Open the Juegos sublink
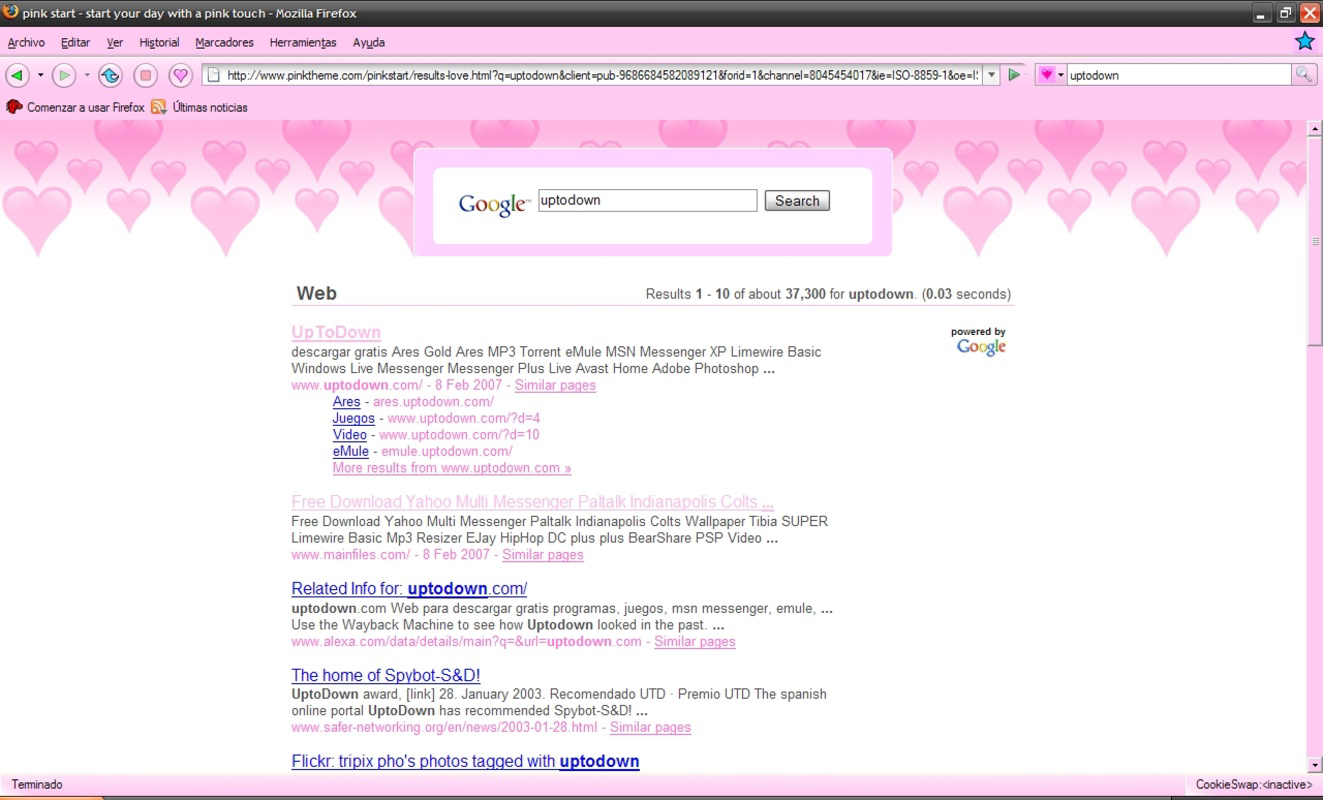 click(354, 418)
